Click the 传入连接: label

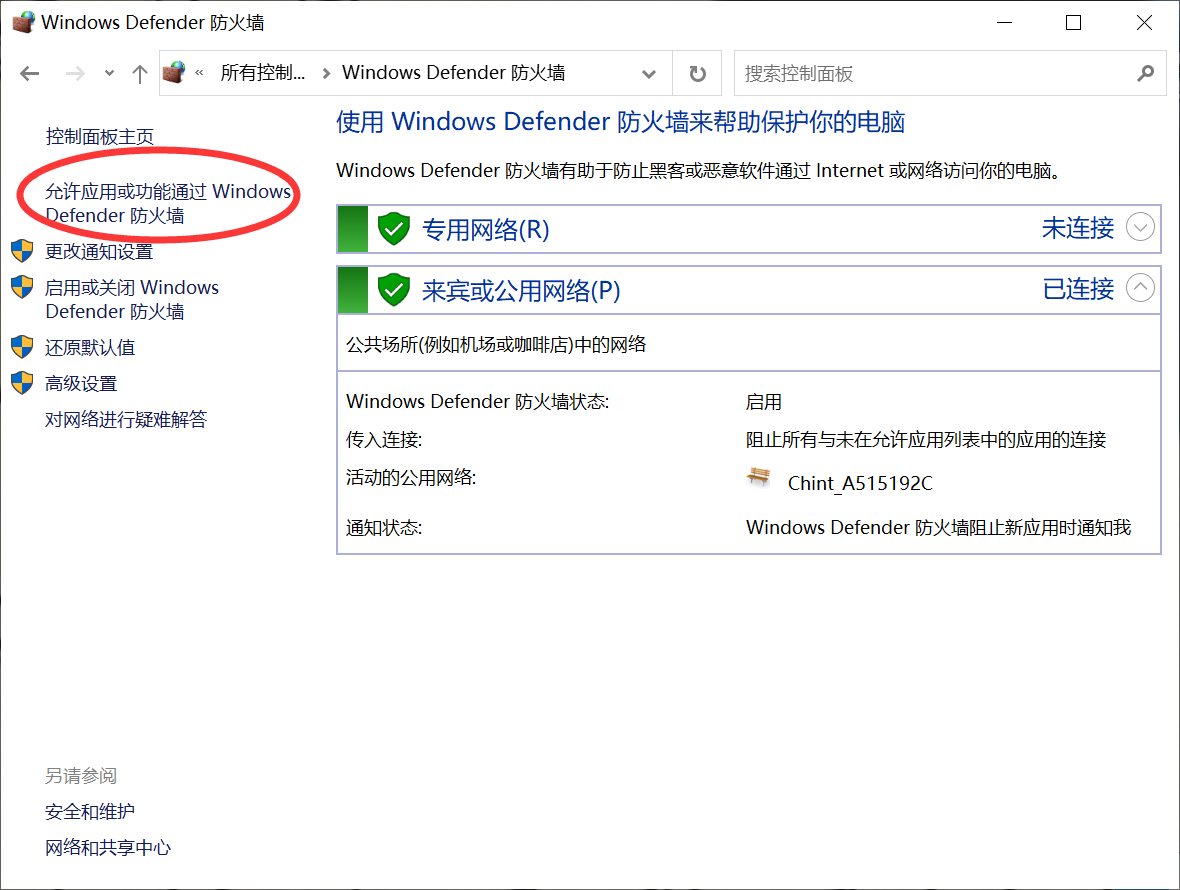[x=384, y=439]
